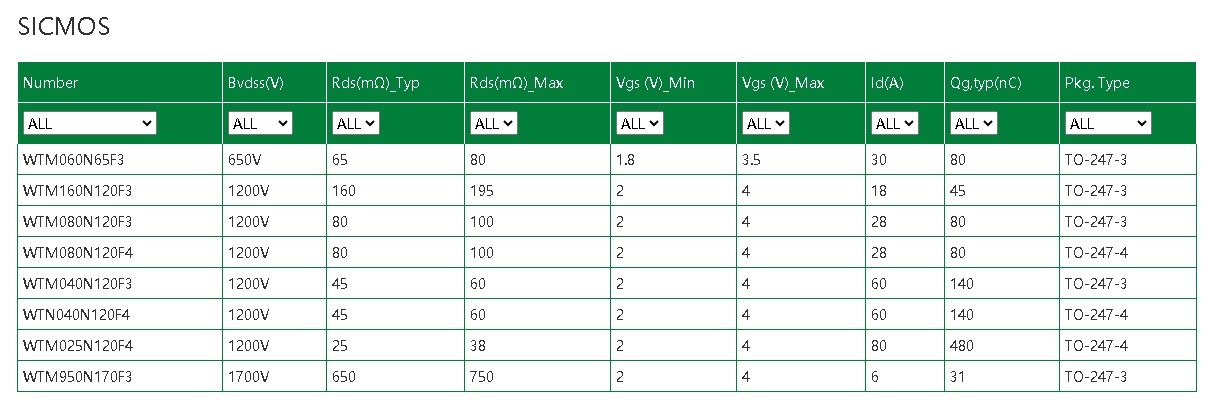Viewport: 1215px width, 416px height.
Task: Click the WTM950N170F3 part number
Action: click(77, 377)
